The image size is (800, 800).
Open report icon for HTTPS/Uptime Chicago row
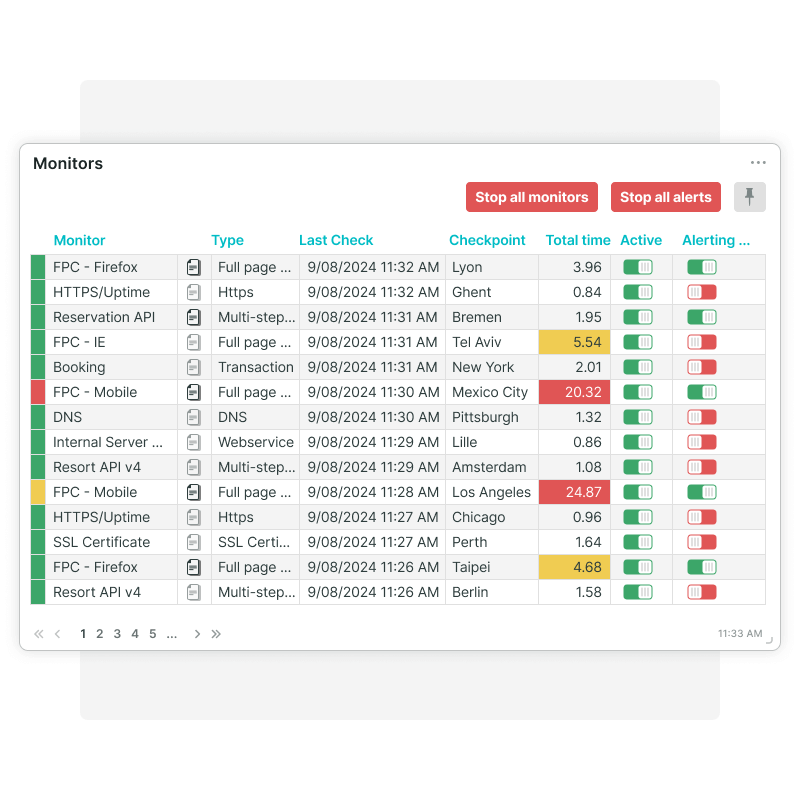click(x=194, y=517)
